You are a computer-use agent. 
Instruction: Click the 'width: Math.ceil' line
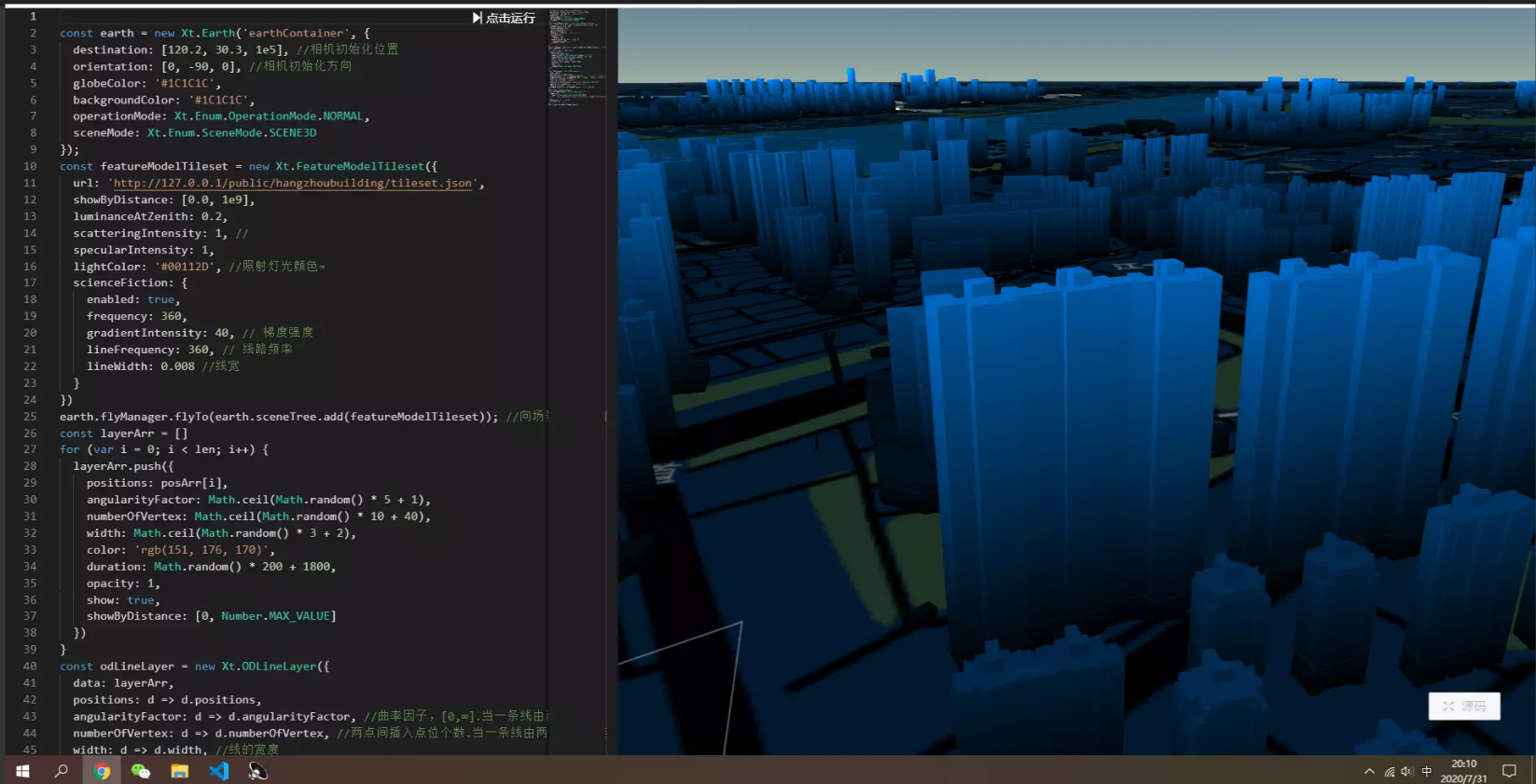pos(222,533)
